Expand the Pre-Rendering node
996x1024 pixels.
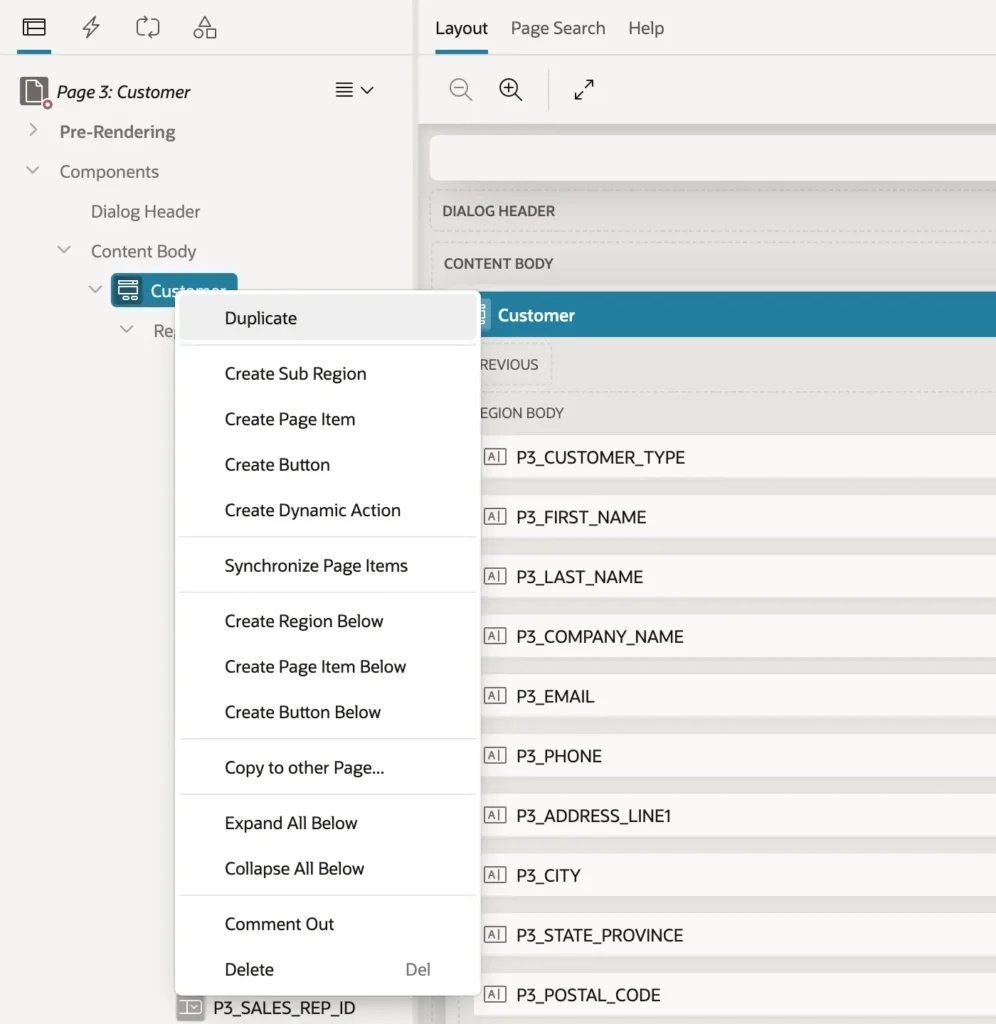pyautogui.click(x=33, y=130)
